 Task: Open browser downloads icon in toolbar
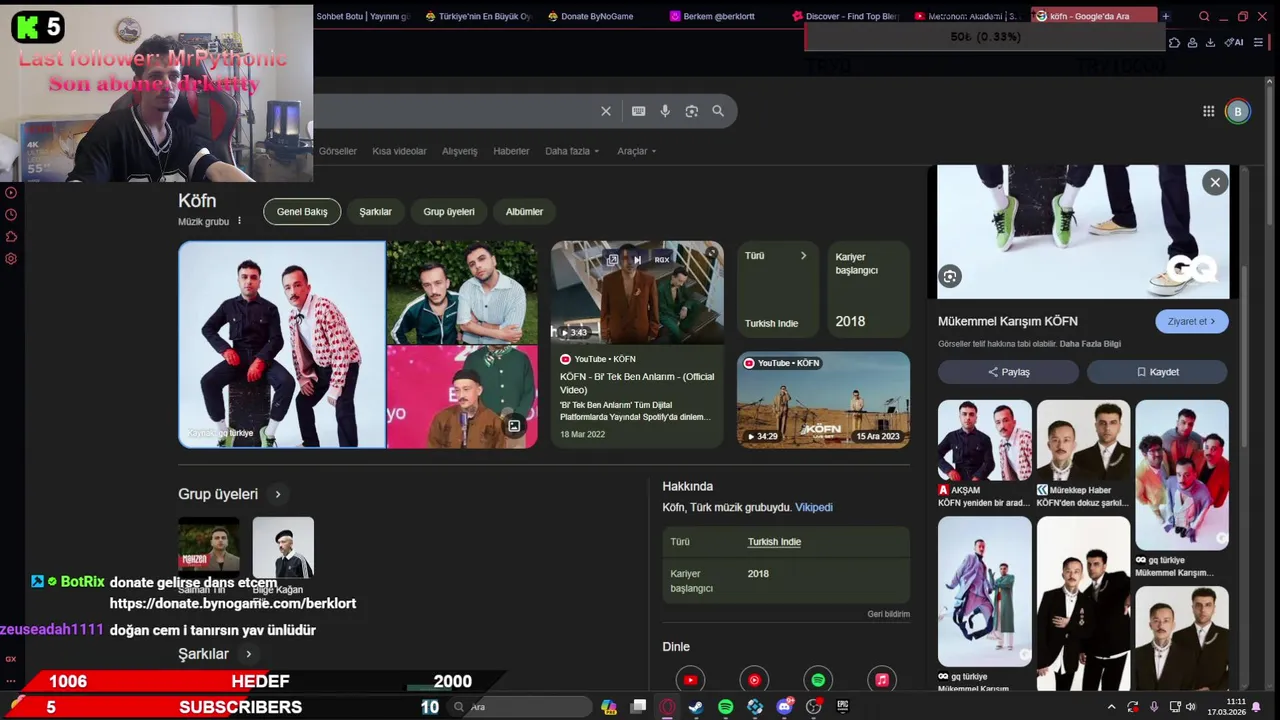(1211, 42)
